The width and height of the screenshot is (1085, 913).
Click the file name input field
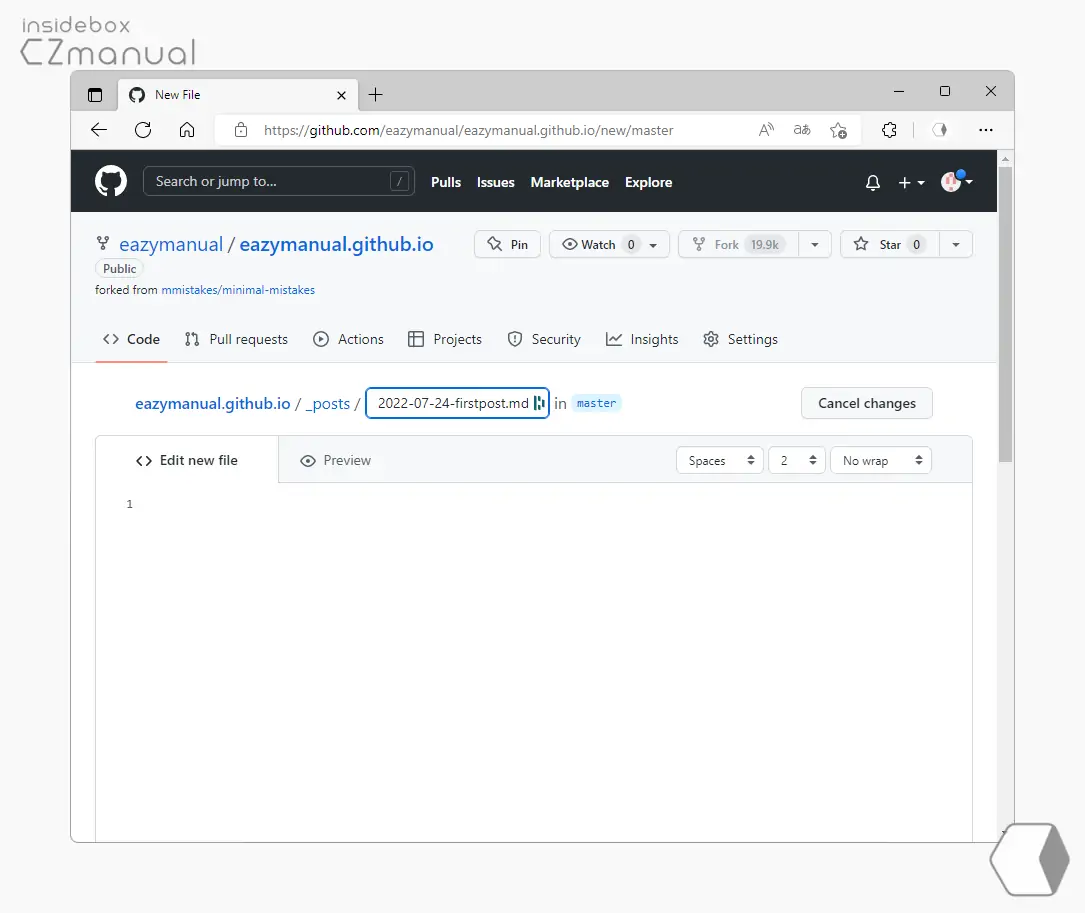[x=457, y=404]
